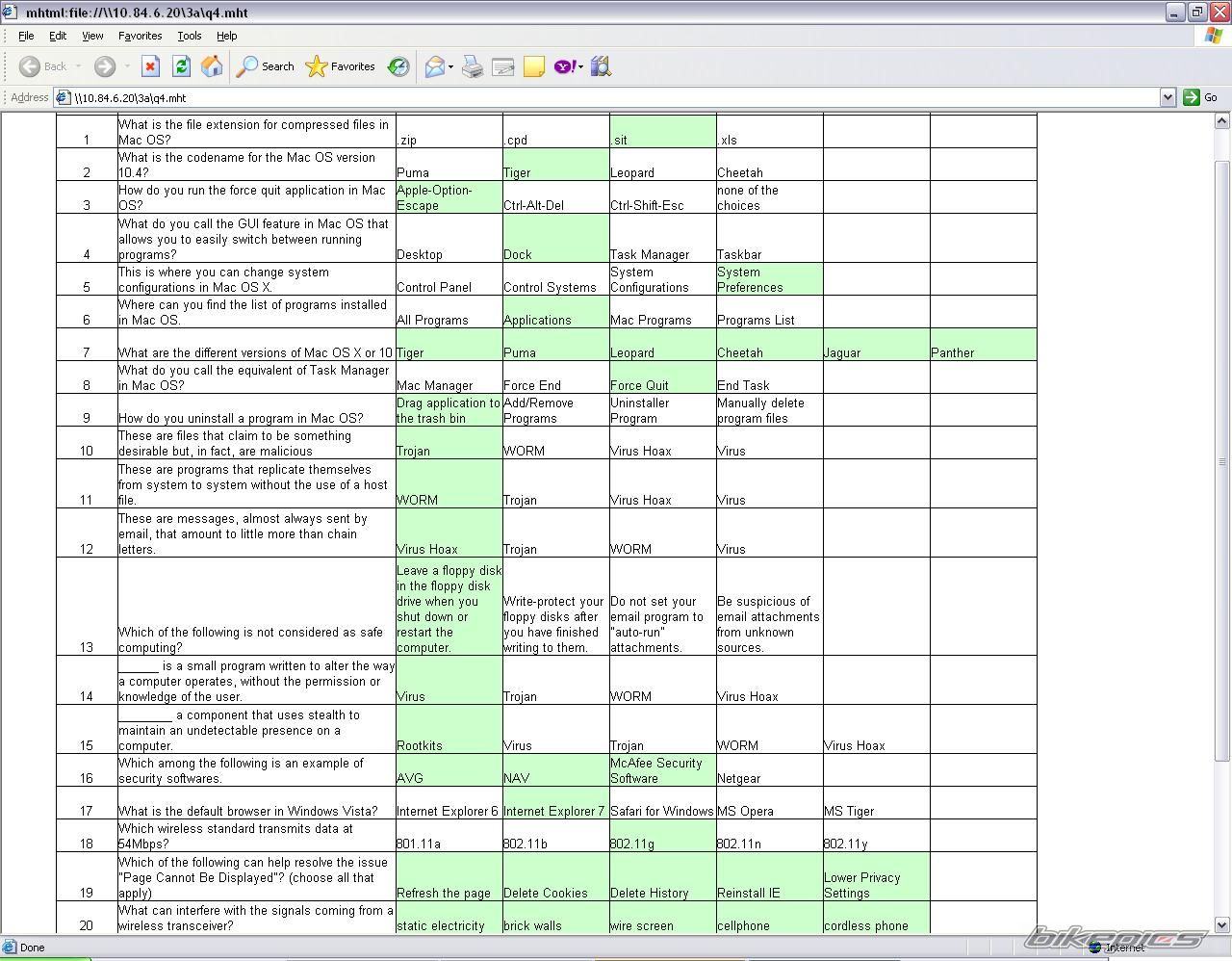Click the 'Ctrl-Alt-Del' cell
The width and height of the screenshot is (1232, 961).
point(555,197)
